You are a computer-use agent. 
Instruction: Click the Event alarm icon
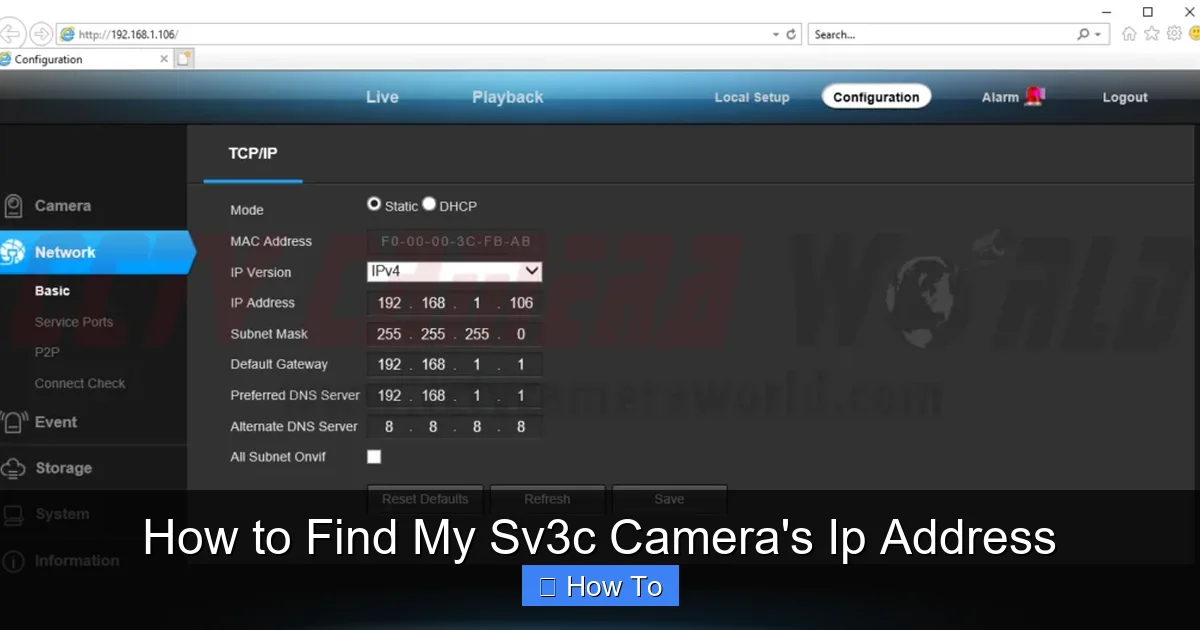13,422
